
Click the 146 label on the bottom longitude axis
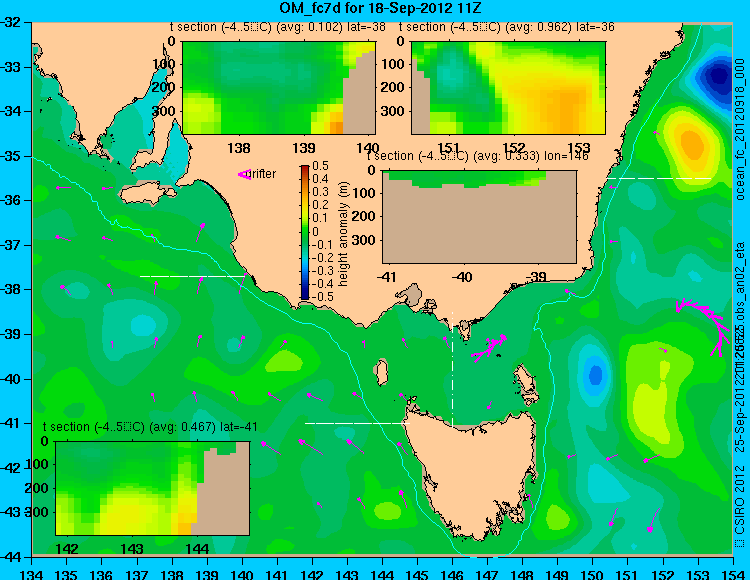(x=452, y=573)
